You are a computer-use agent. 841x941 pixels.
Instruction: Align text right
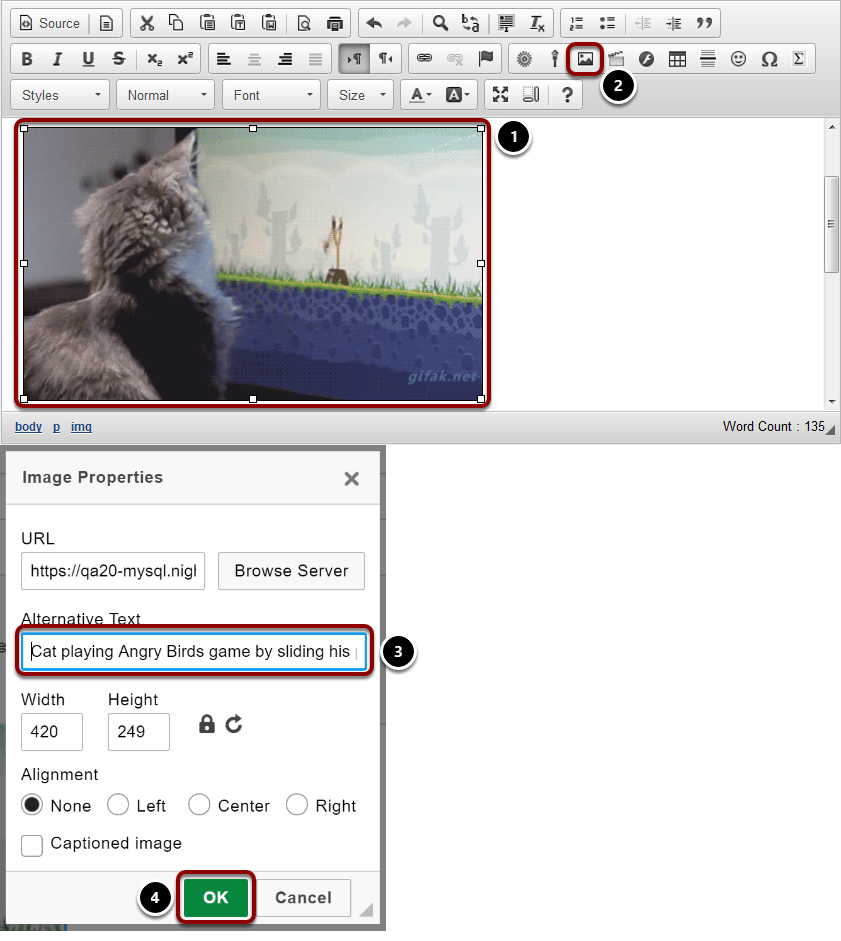pos(285,59)
